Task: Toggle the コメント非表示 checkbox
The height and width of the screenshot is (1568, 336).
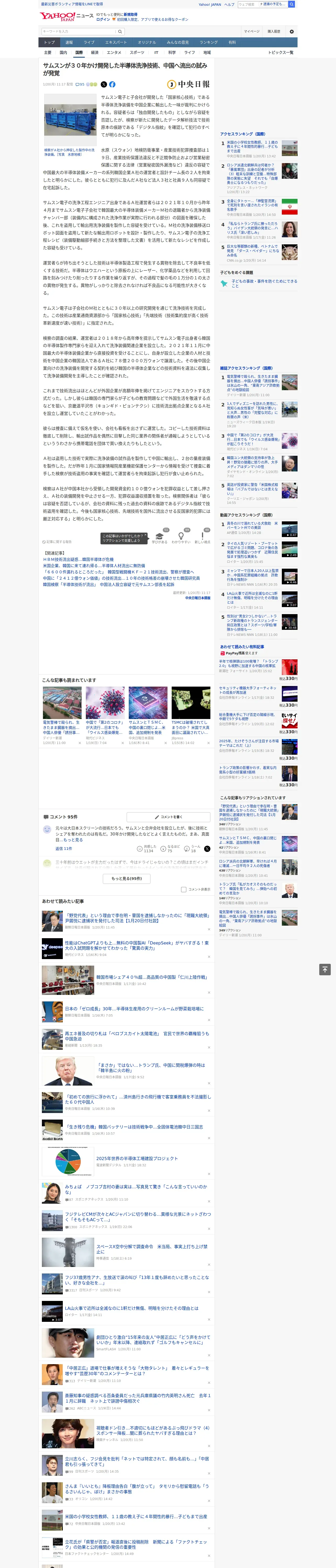Action: (183, 889)
